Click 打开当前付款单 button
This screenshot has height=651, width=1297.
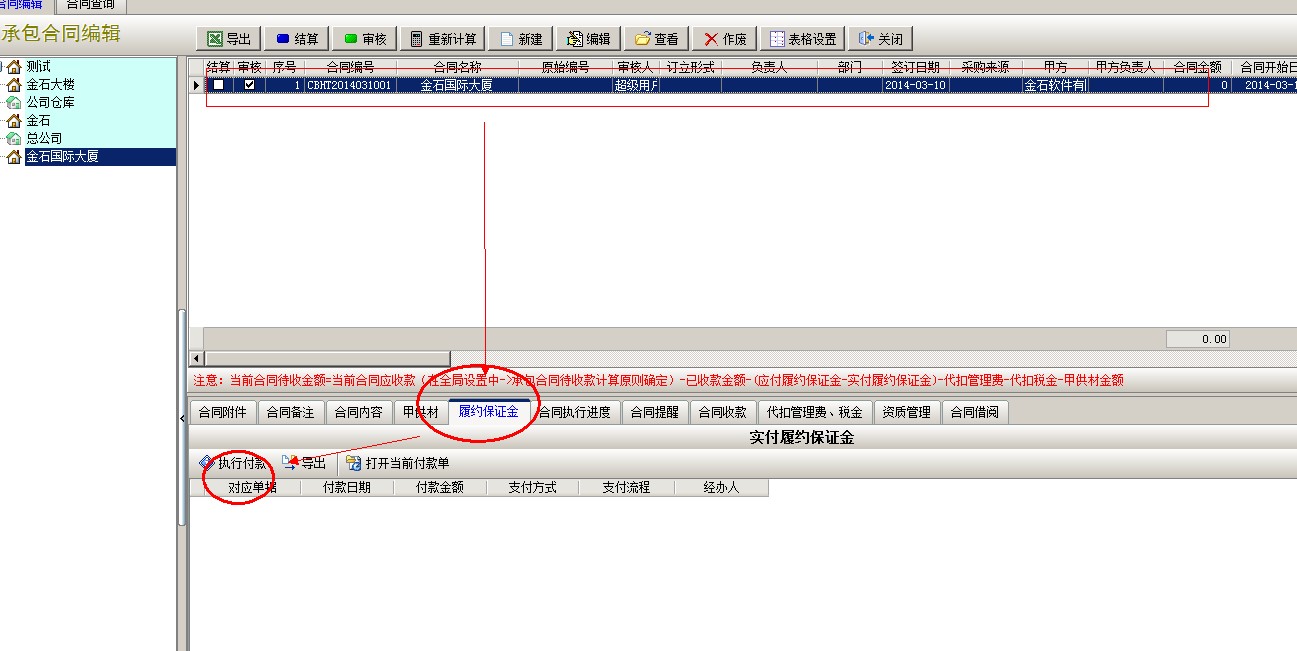tap(398, 463)
